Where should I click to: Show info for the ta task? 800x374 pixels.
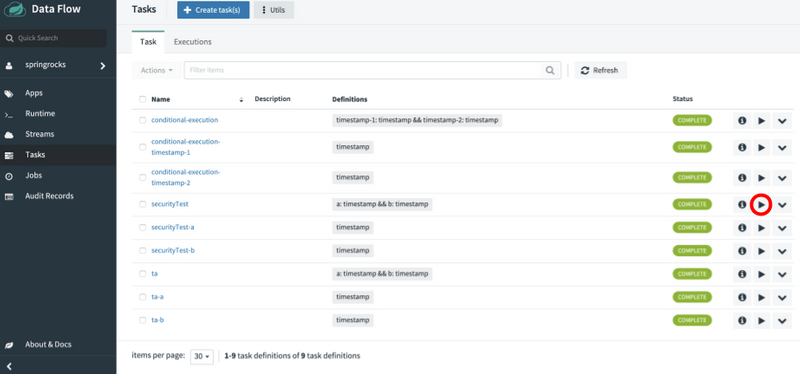click(x=742, y=274)
